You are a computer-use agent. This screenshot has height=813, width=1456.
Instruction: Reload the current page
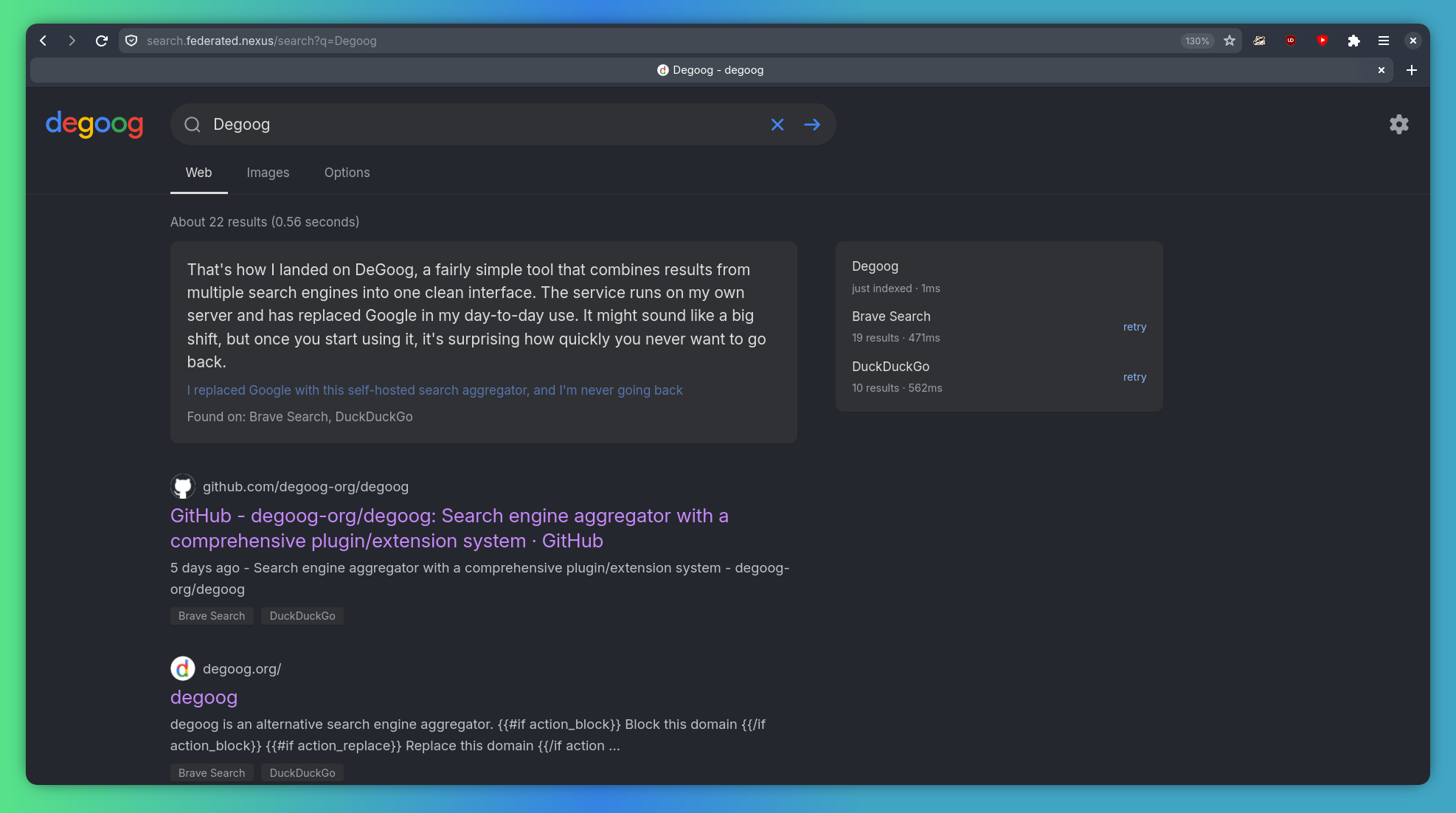click(102, 41)
